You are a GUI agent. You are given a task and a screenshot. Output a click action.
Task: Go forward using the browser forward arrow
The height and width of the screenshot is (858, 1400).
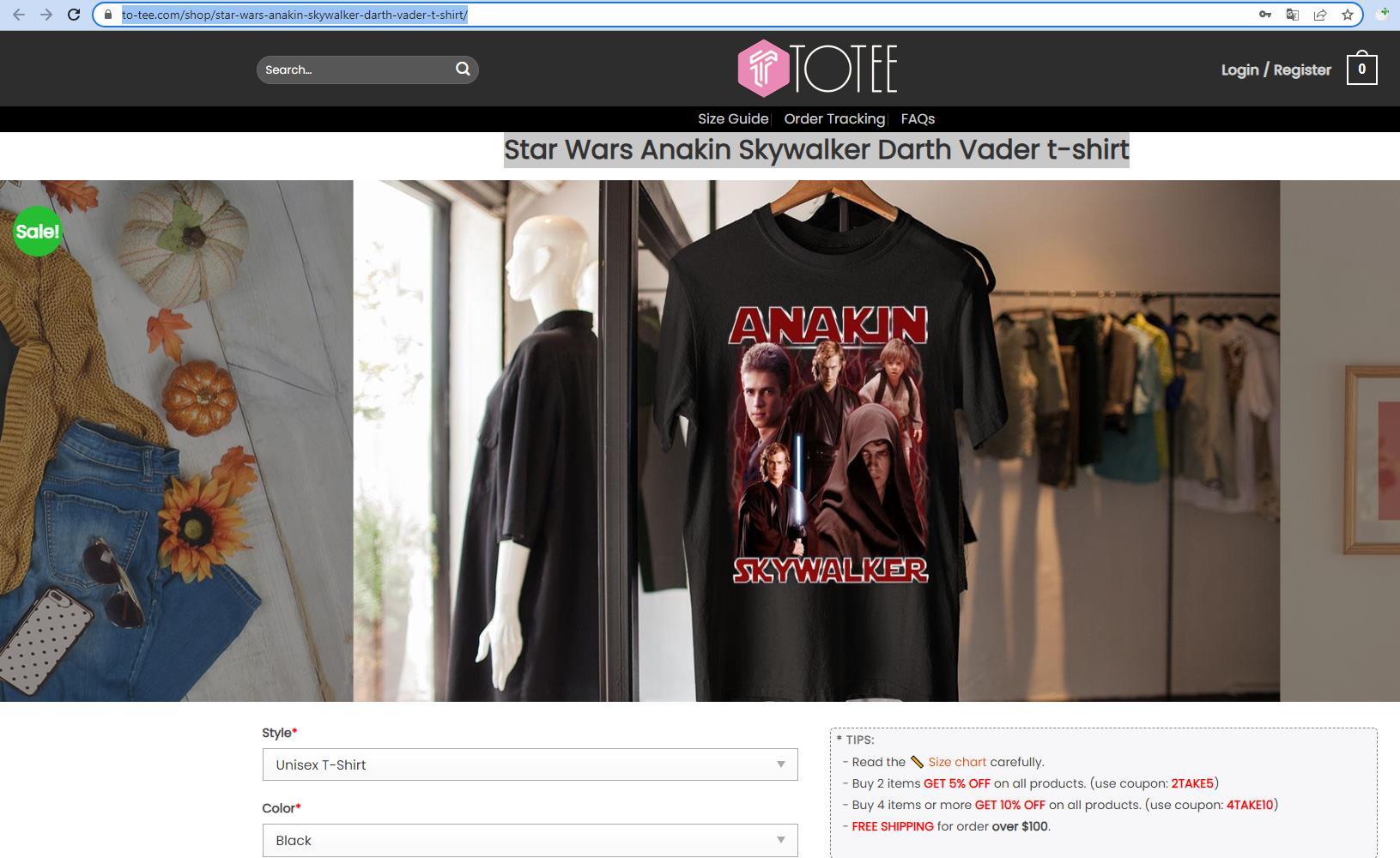[x=46, y=15]
